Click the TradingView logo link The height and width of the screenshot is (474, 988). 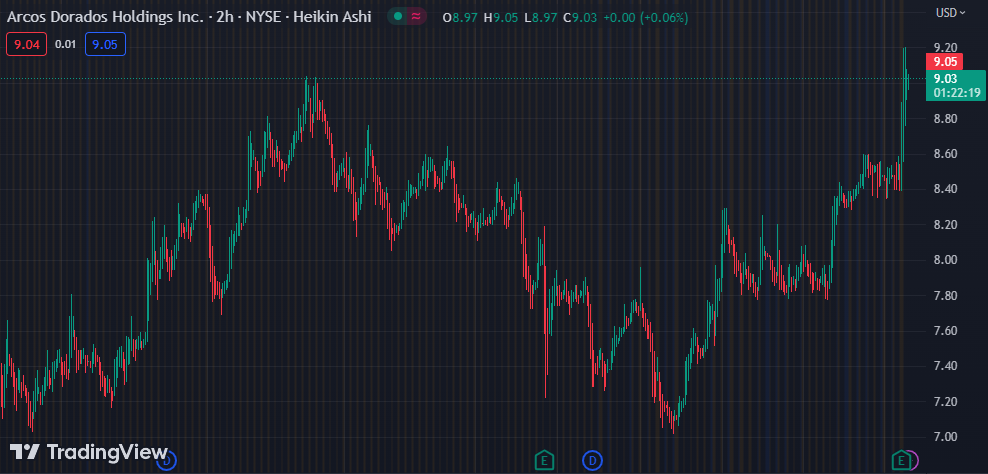coord(89,452)
